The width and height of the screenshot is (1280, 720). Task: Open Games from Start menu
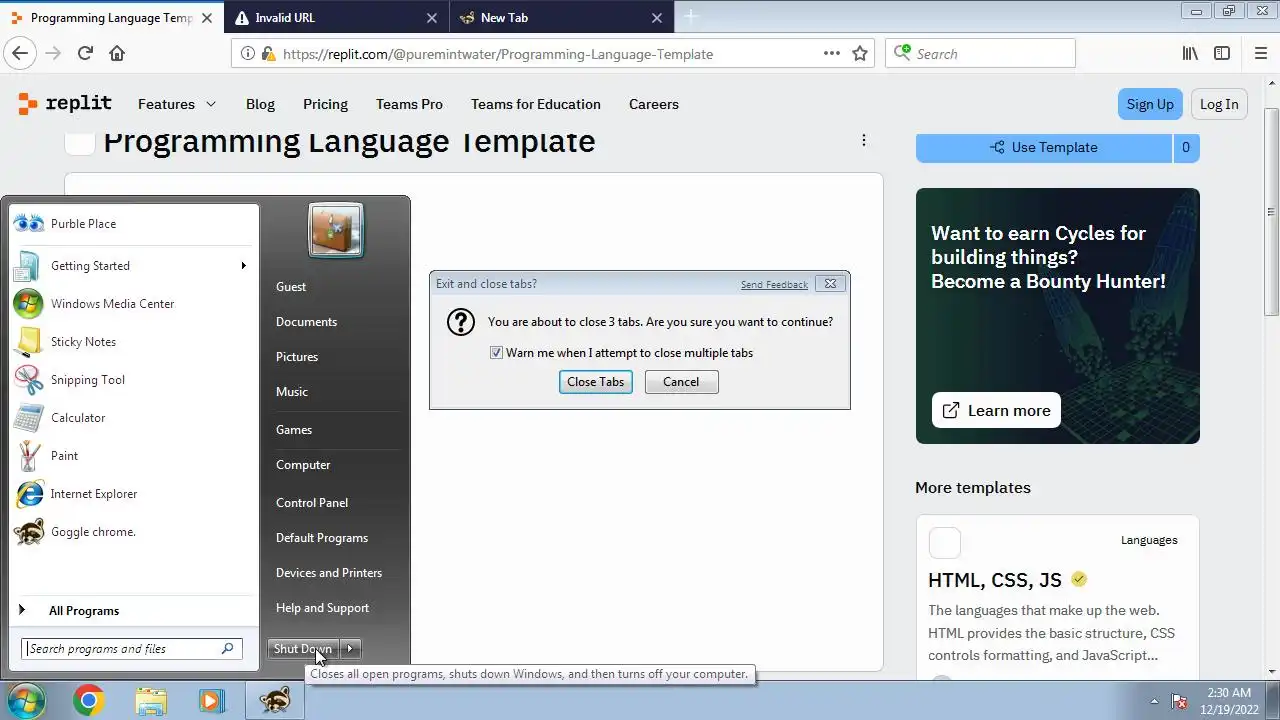[x=294, y=430]
